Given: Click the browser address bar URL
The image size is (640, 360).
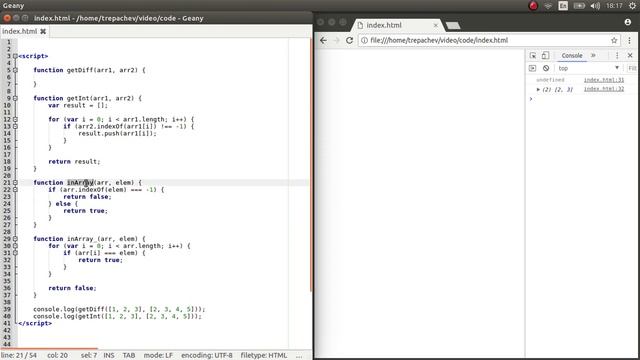Looking at the screenshot, I should (439, 40).
